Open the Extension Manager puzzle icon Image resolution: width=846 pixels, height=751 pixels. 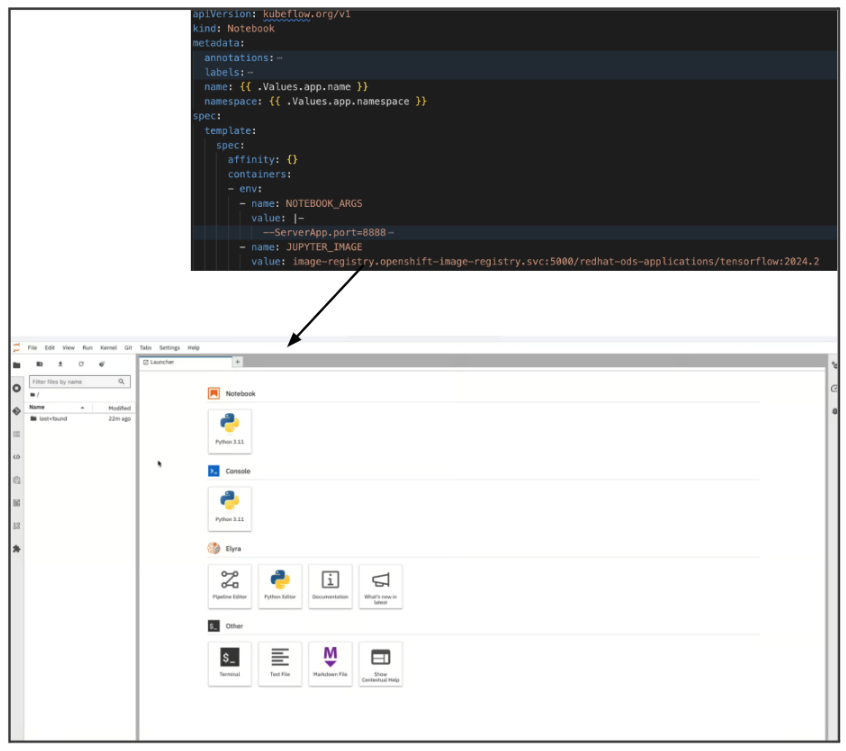17,548
